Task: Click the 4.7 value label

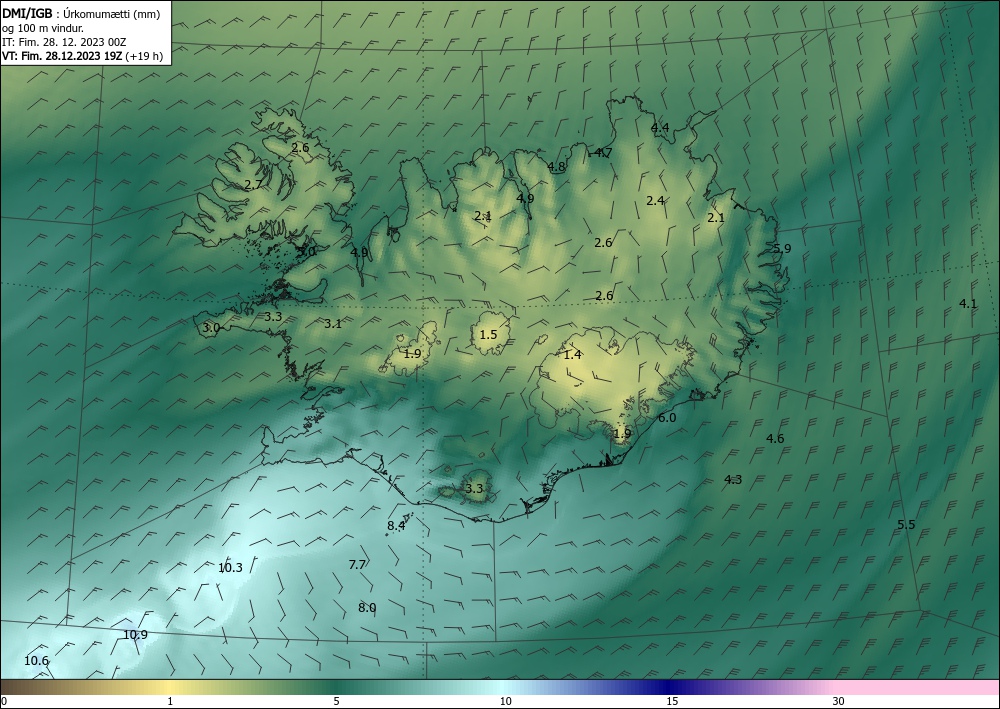Action: (x=603, y=152)
